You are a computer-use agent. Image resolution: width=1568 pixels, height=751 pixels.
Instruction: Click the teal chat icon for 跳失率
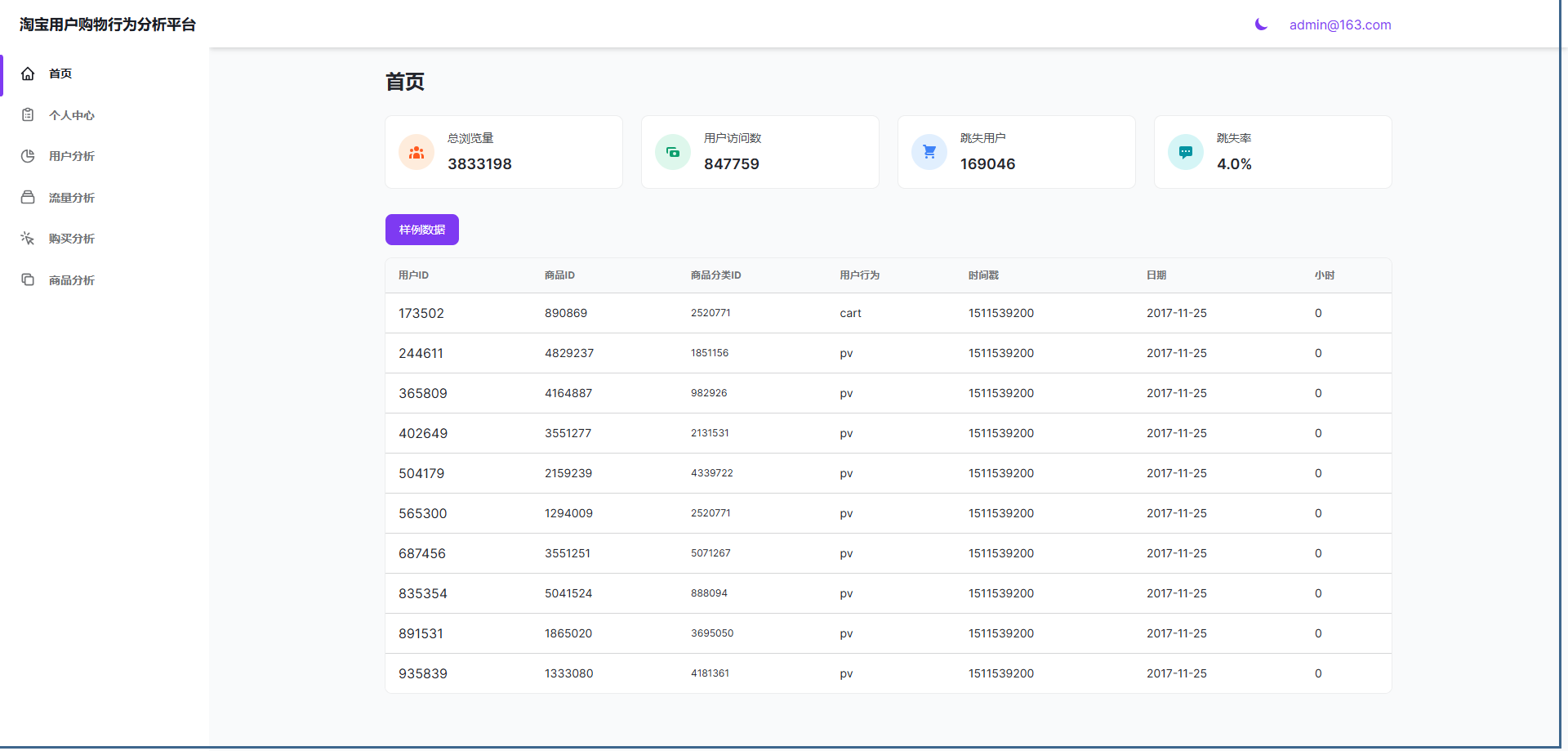tap(1186, 152)
